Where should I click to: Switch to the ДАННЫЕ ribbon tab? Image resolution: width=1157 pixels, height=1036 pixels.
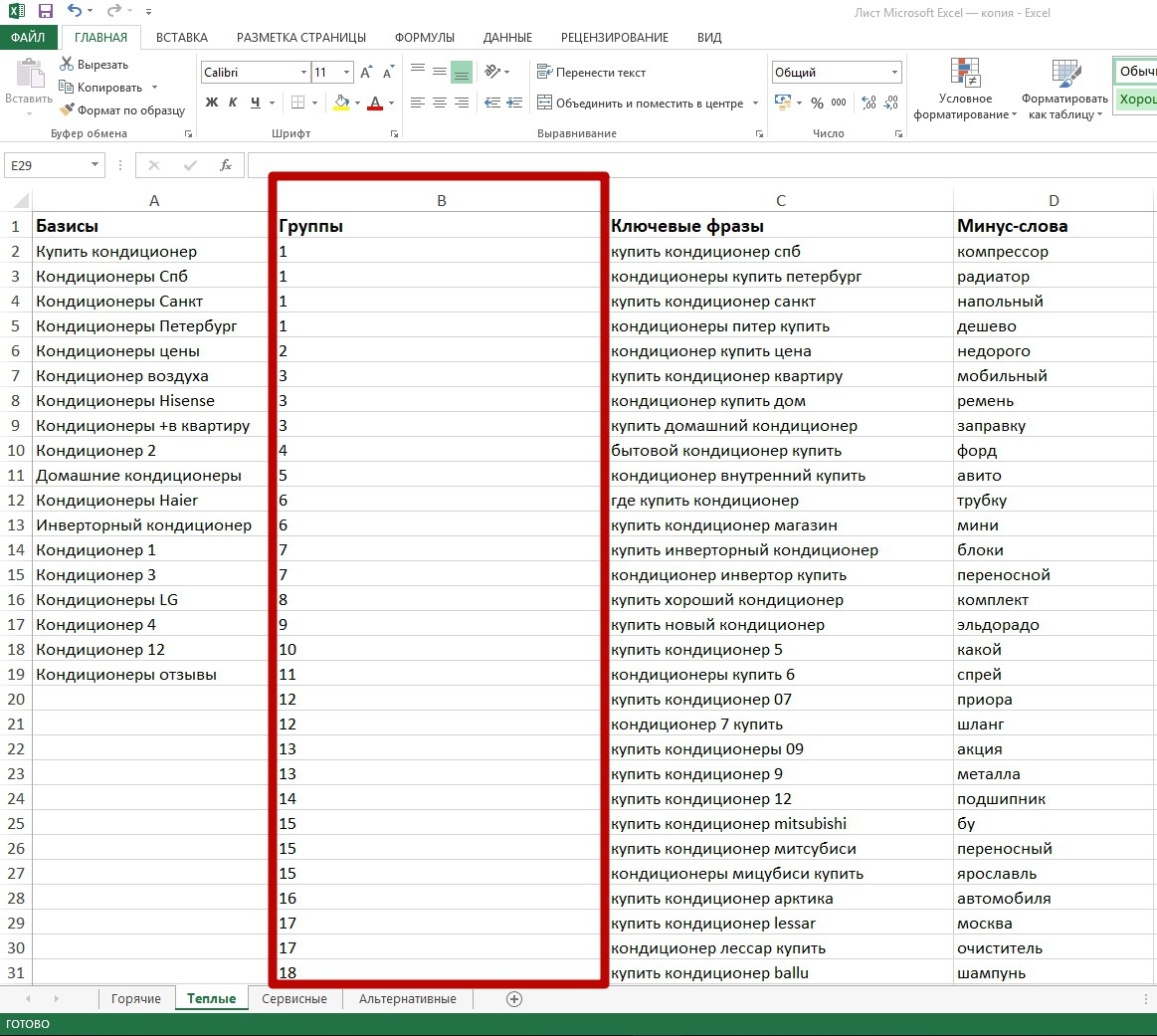coord(507,37)
